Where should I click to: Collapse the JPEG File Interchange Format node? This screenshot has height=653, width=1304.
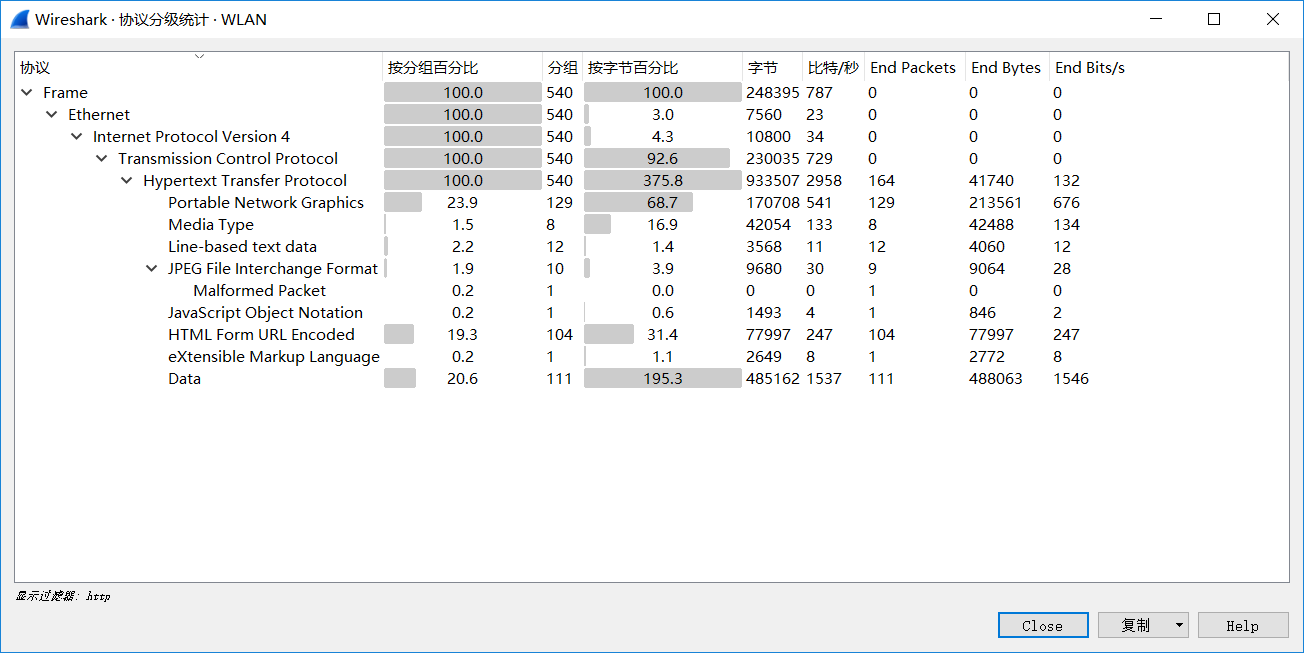151,268
